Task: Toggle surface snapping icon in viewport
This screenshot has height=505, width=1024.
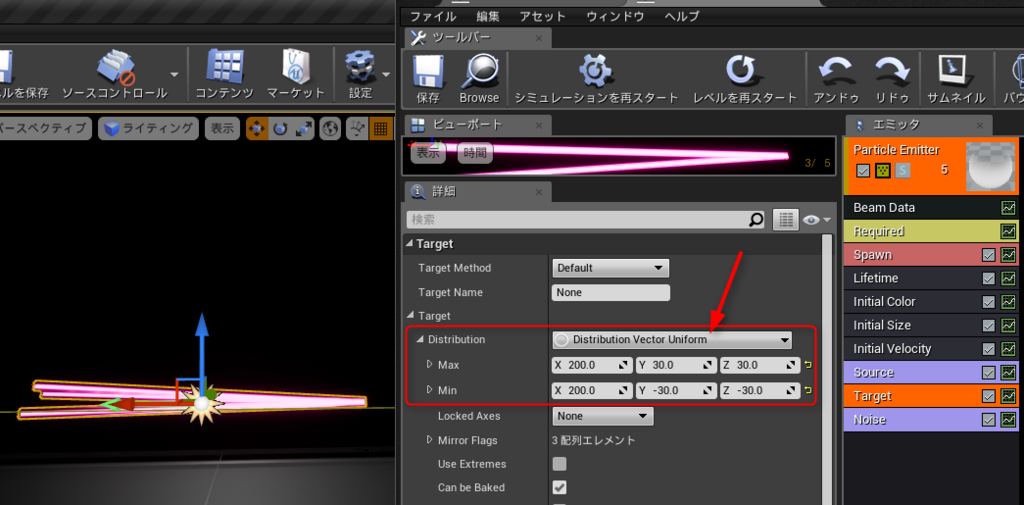Action: [357, 129]
